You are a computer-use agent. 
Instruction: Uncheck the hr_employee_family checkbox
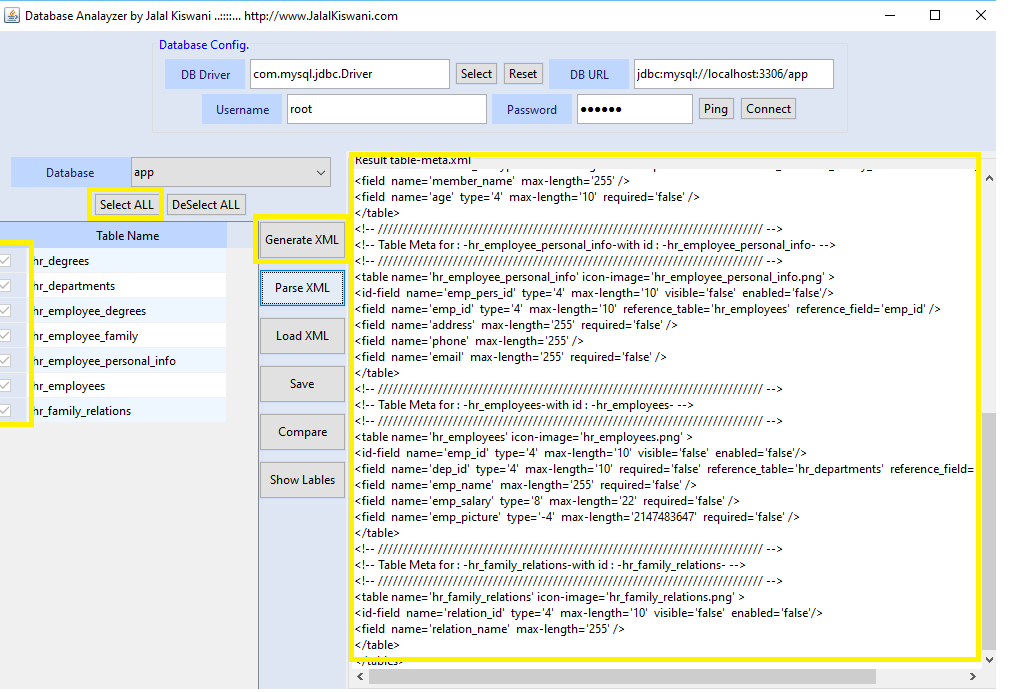(6, 336)
